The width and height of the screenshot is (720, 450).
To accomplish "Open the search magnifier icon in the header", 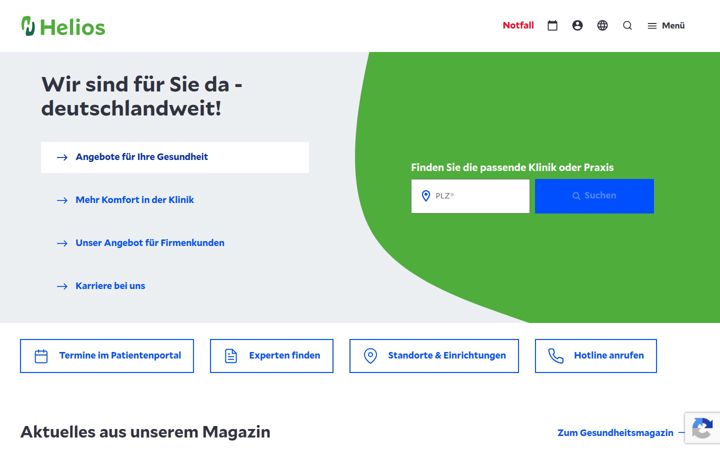I will coord(627,26).
